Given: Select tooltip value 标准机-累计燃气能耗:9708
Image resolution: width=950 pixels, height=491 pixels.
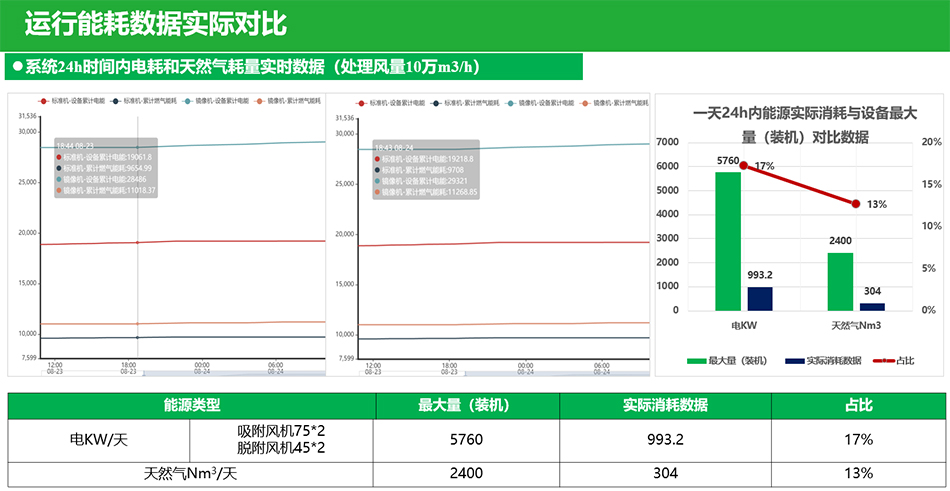Looking at the screenshot, I should click(418, 170).
